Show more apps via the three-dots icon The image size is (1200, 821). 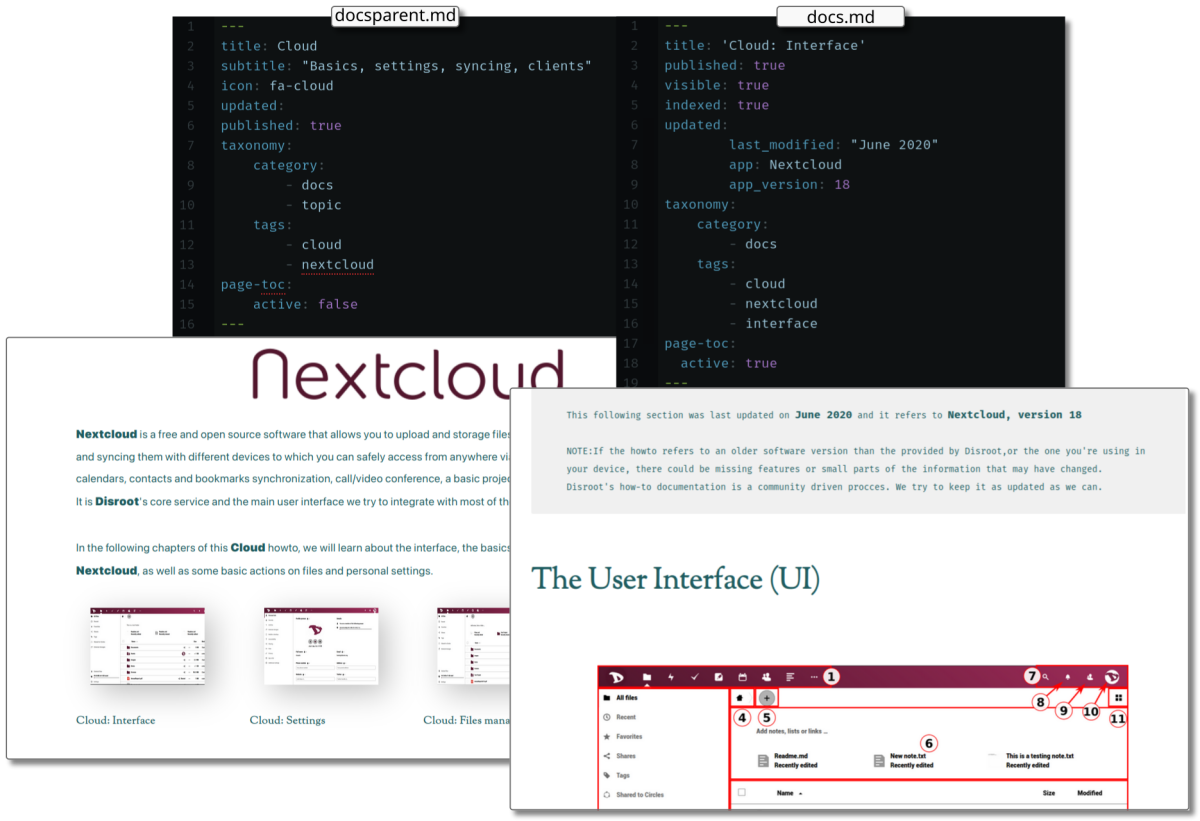pos(813,677)
